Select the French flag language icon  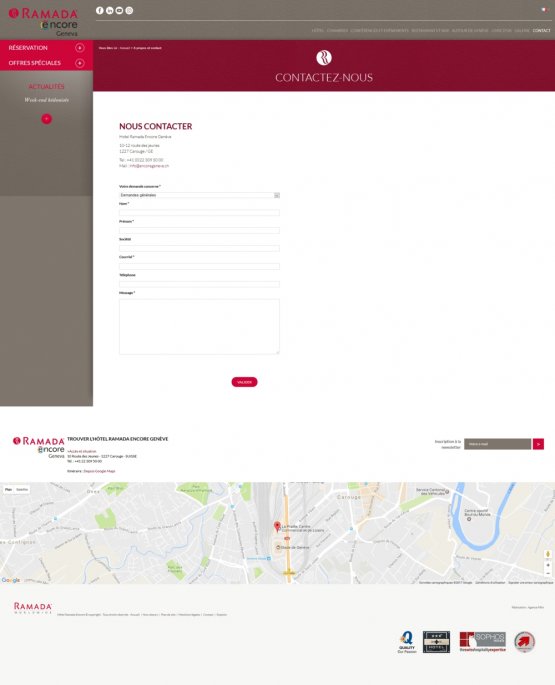[545, 10]
